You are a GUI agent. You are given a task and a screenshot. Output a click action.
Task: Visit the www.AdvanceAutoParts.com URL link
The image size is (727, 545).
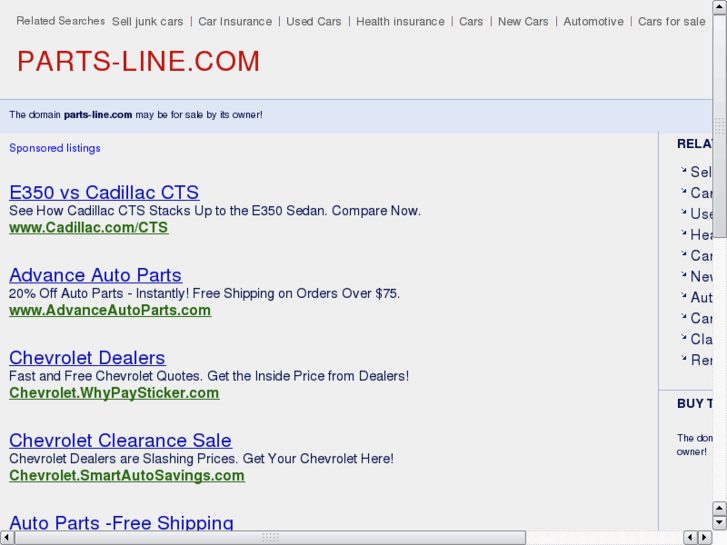tap(110, 310)
